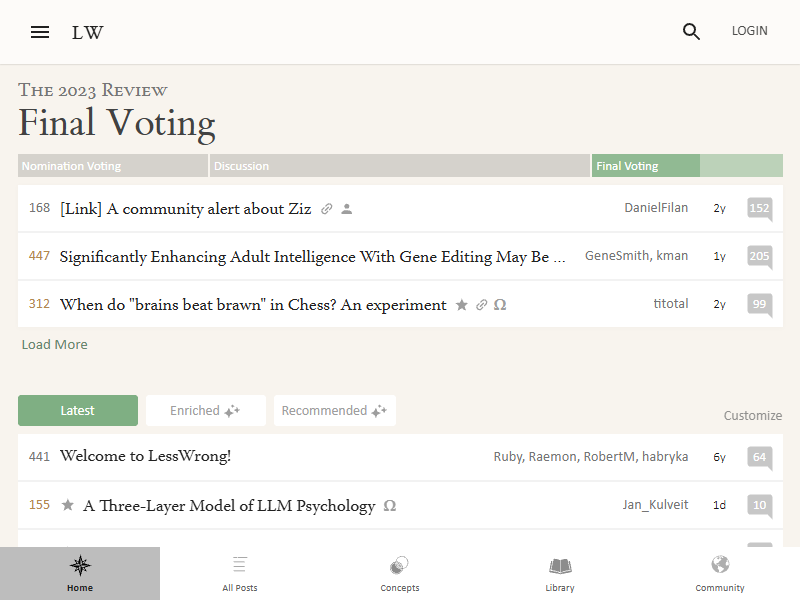Click the Nomination Voting phase segment
Viewport: 800px width, 600px height.
(x=113, y=166)
